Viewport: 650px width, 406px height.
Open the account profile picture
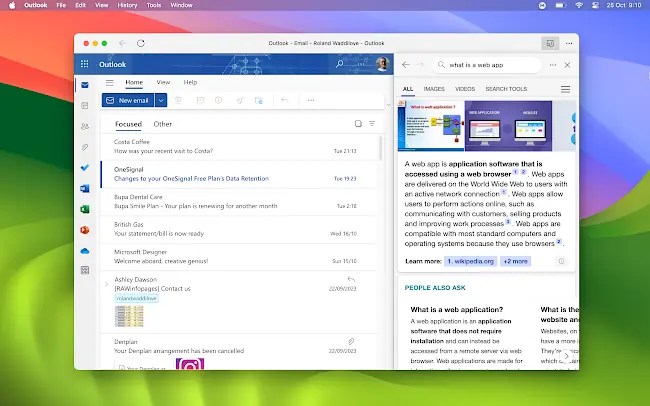[x=383, y=64]
